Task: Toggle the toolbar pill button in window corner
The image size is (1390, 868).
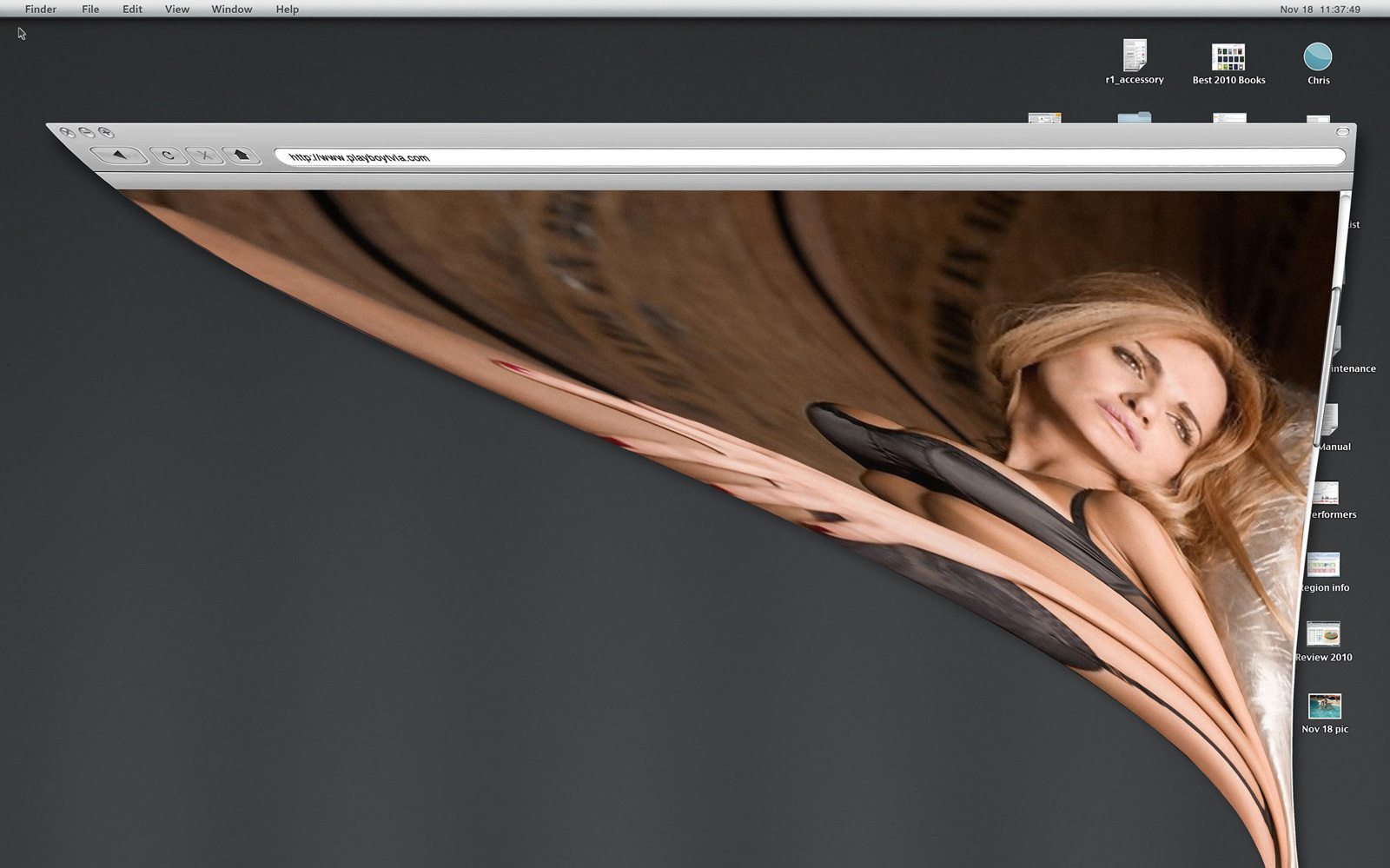Action: click(x=1342, y=132)
